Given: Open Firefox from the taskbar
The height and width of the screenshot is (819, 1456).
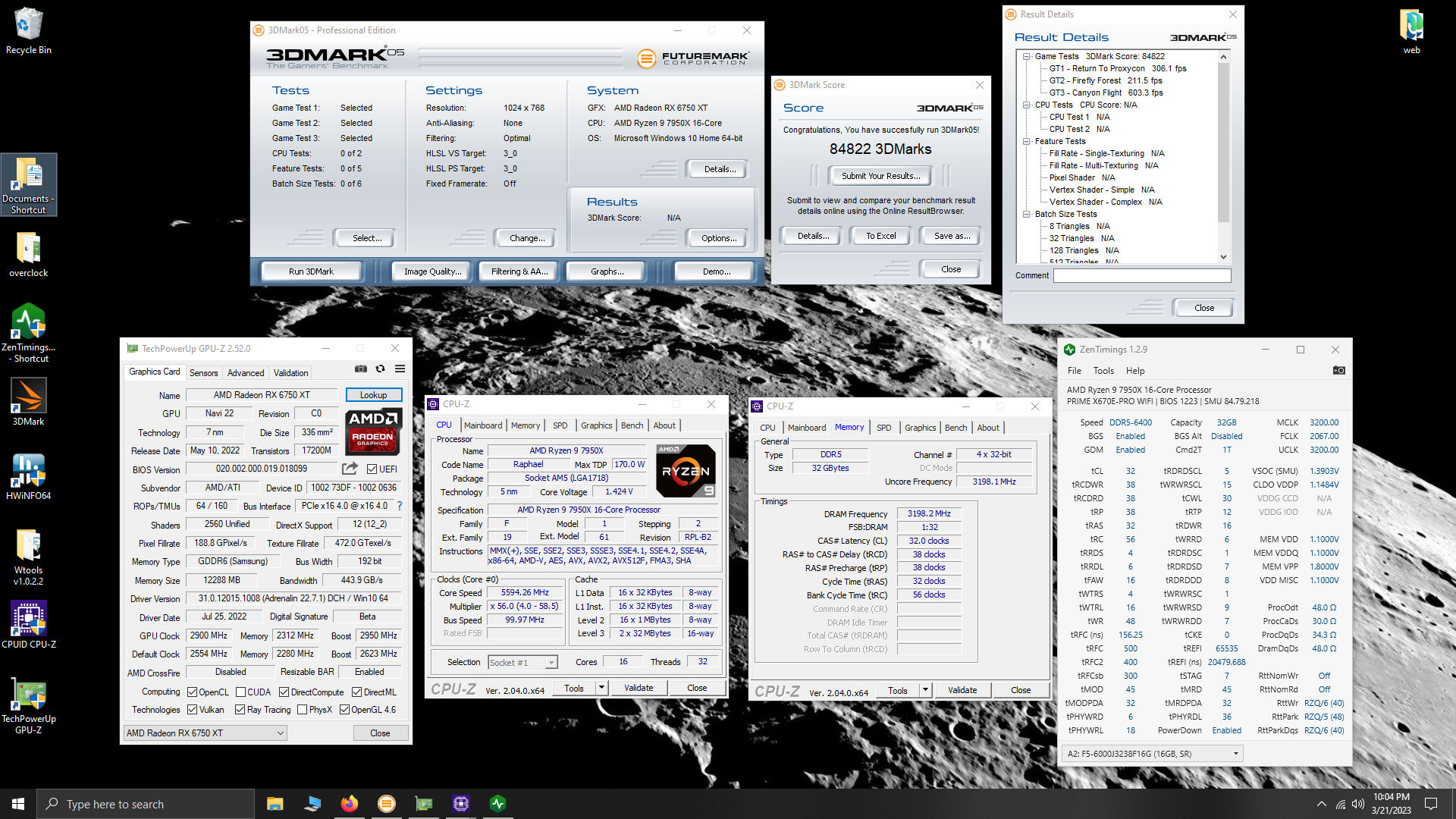Looking at the screenshot, I should 349,804.
